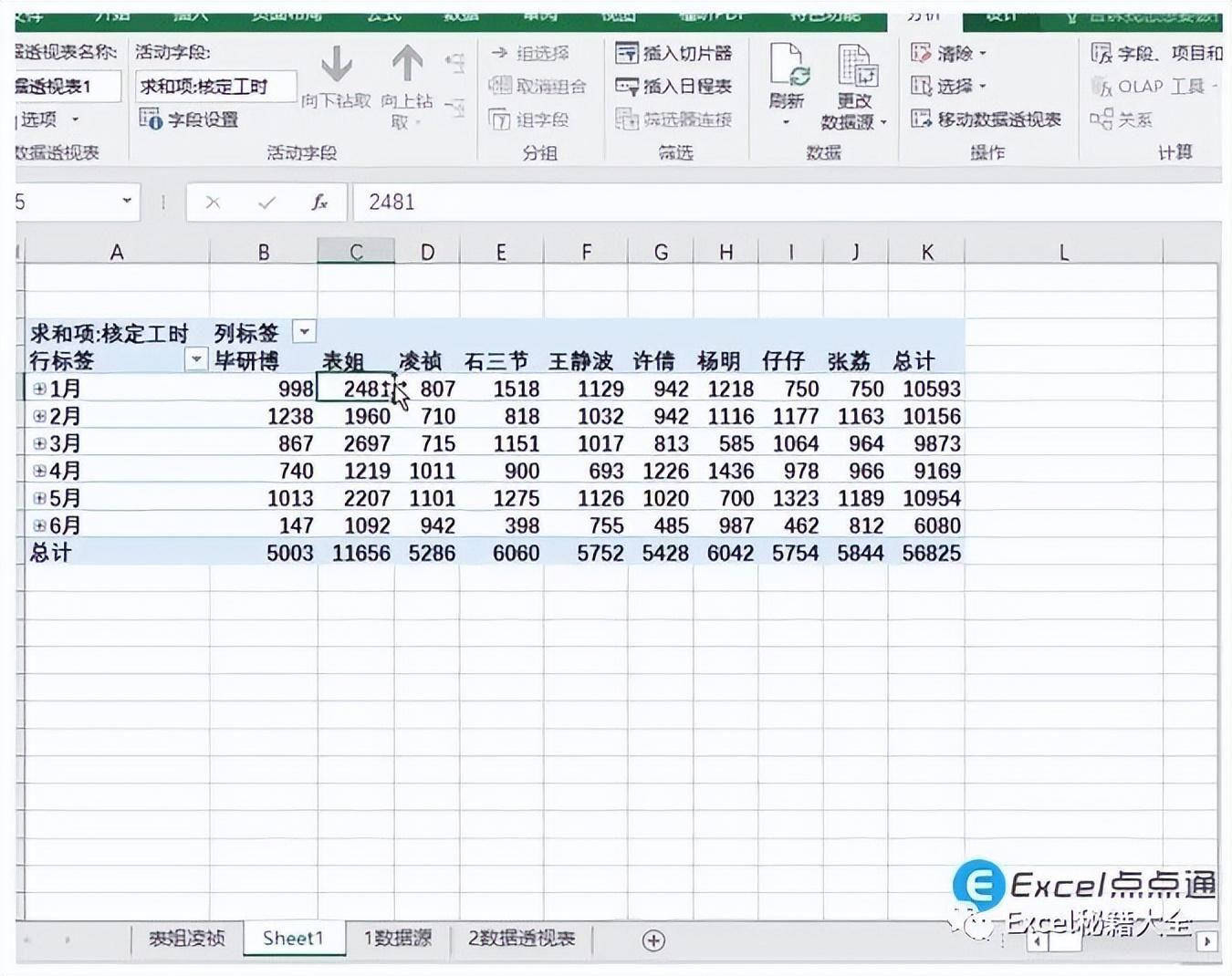Insert a timeline (插入日程表)
Screen dimensions: 1232x976
[673, 86]
